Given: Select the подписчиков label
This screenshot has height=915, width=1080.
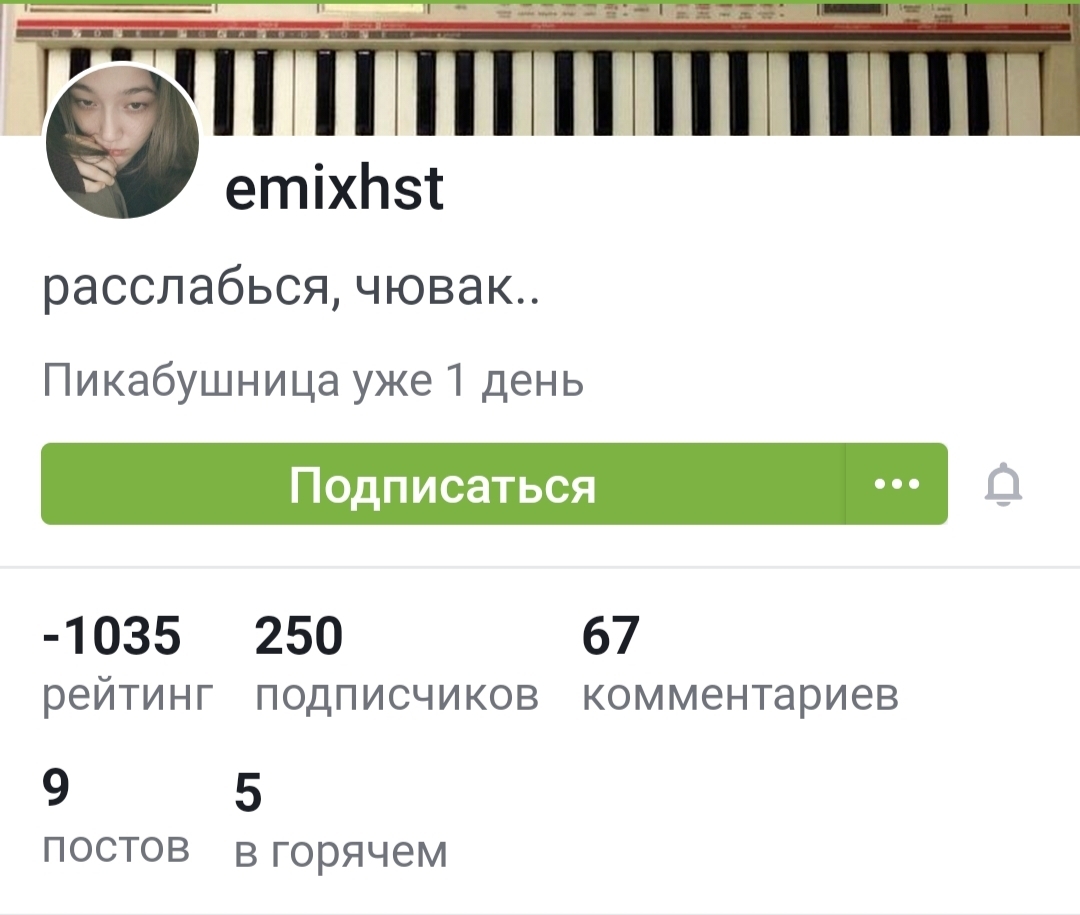Looking at the screenshot, I should click(397, 695).
